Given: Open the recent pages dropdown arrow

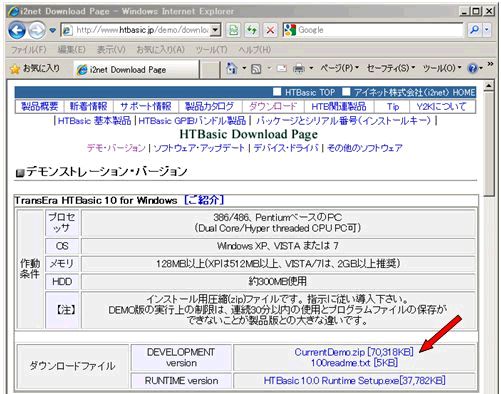Looking at the screenshot, I should (53, 30).
